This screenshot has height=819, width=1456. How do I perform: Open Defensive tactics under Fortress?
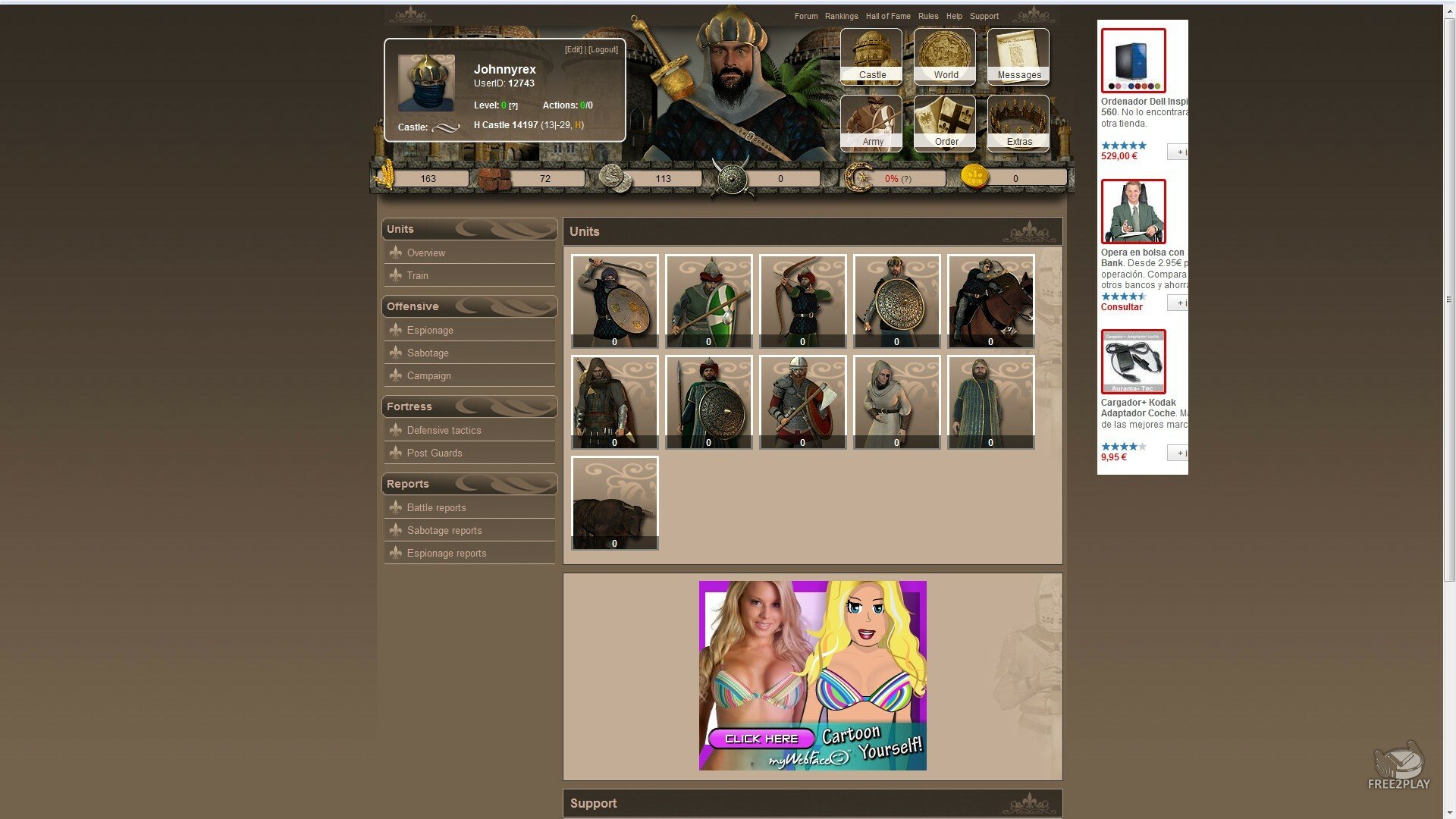(x=444, y=430)
